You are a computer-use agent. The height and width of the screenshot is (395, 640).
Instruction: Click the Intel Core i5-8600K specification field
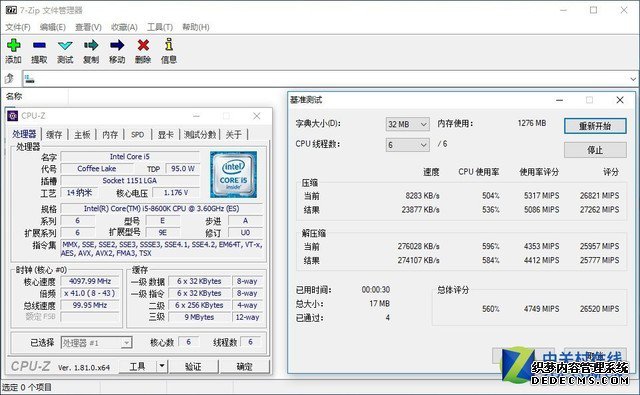pyautogui.click(x=162, y=209)
